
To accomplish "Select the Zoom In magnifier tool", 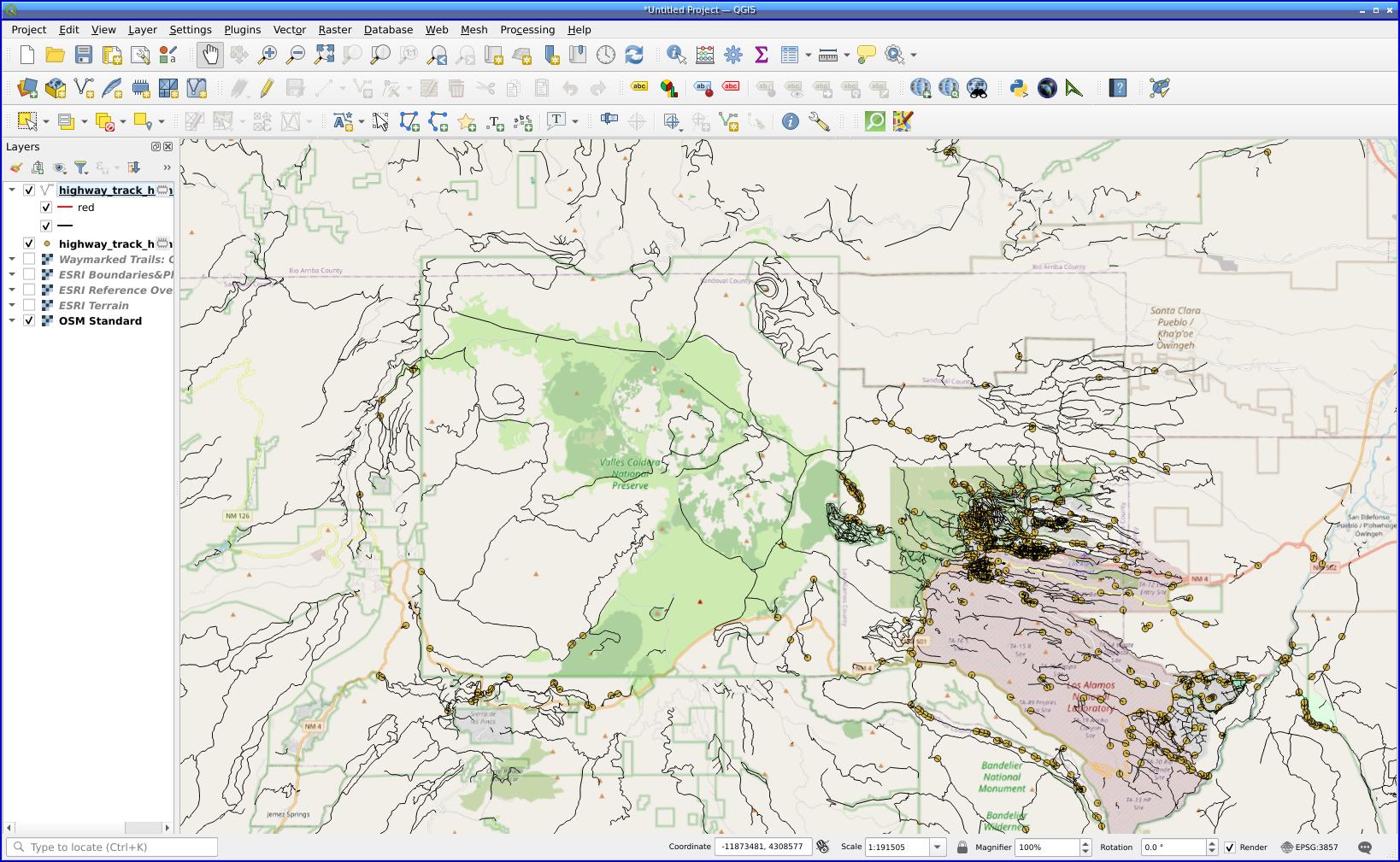I will click(x=268, y=55).
